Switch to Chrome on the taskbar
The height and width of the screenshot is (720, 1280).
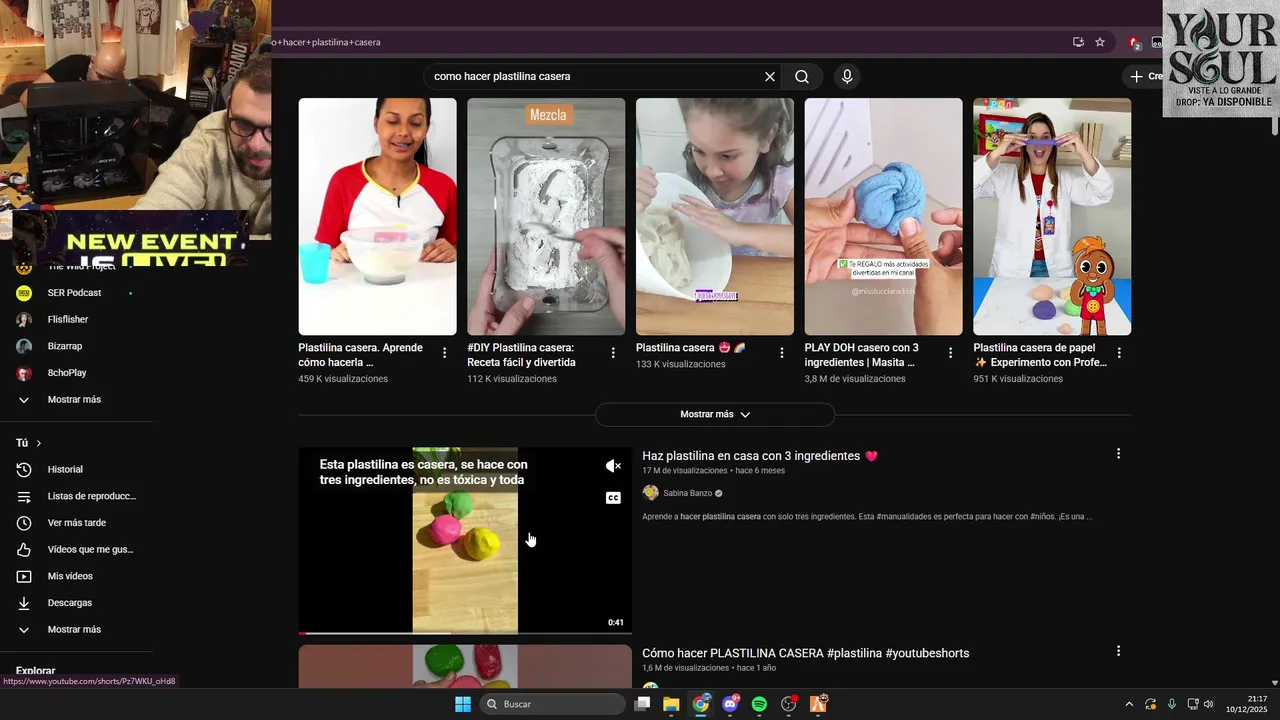[701, 704]
